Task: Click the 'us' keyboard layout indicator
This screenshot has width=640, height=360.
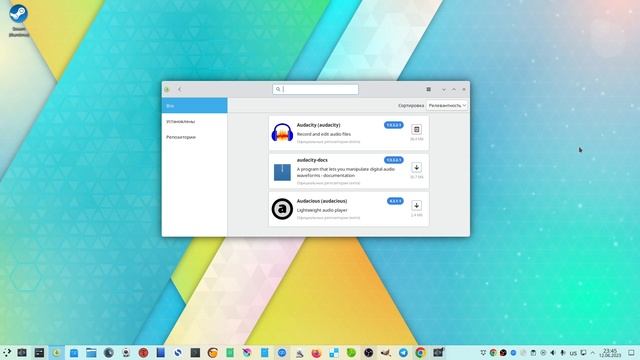Action: [573, 353]
